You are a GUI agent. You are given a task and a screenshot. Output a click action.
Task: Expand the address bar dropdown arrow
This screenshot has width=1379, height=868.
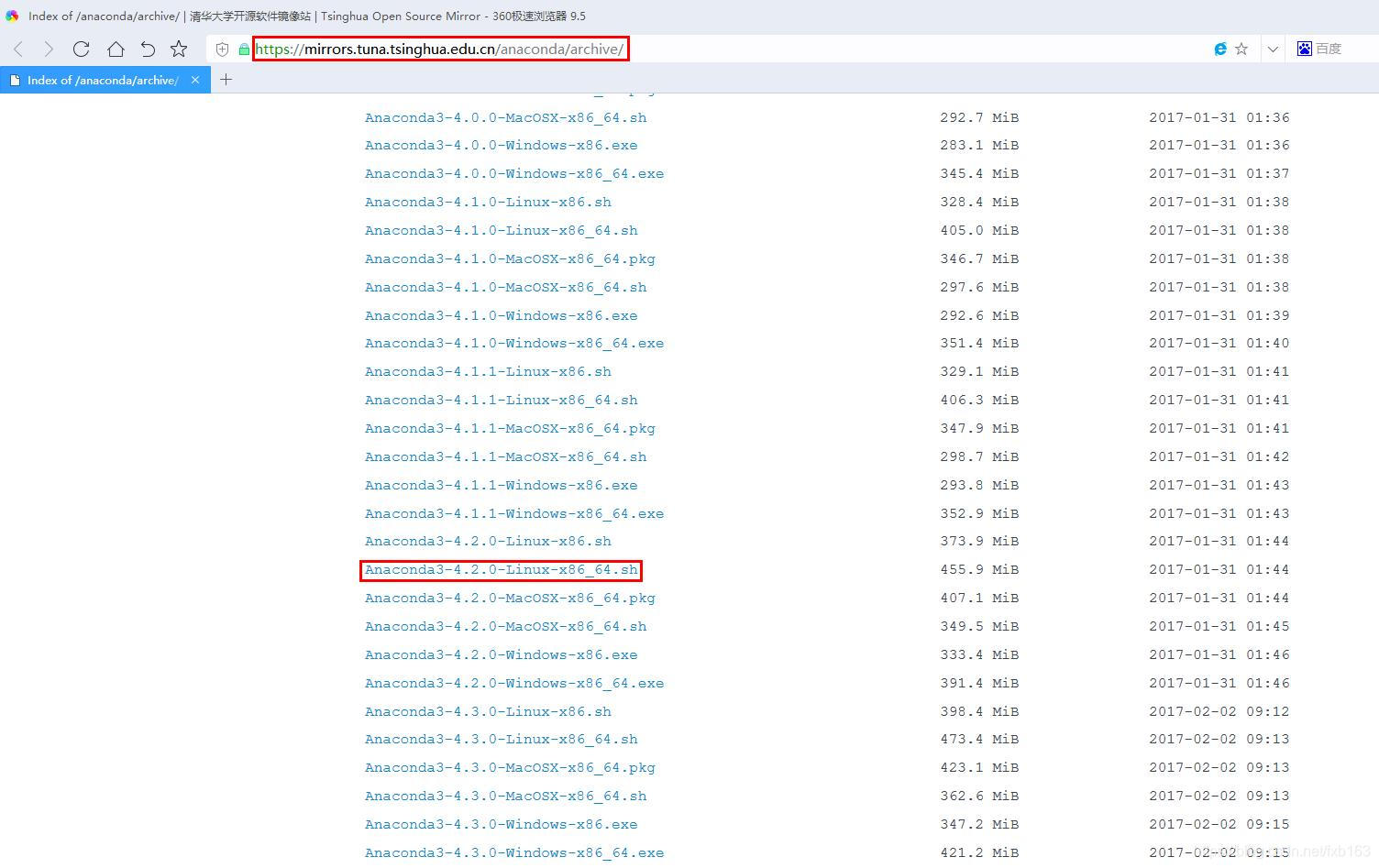(1273, 49)
